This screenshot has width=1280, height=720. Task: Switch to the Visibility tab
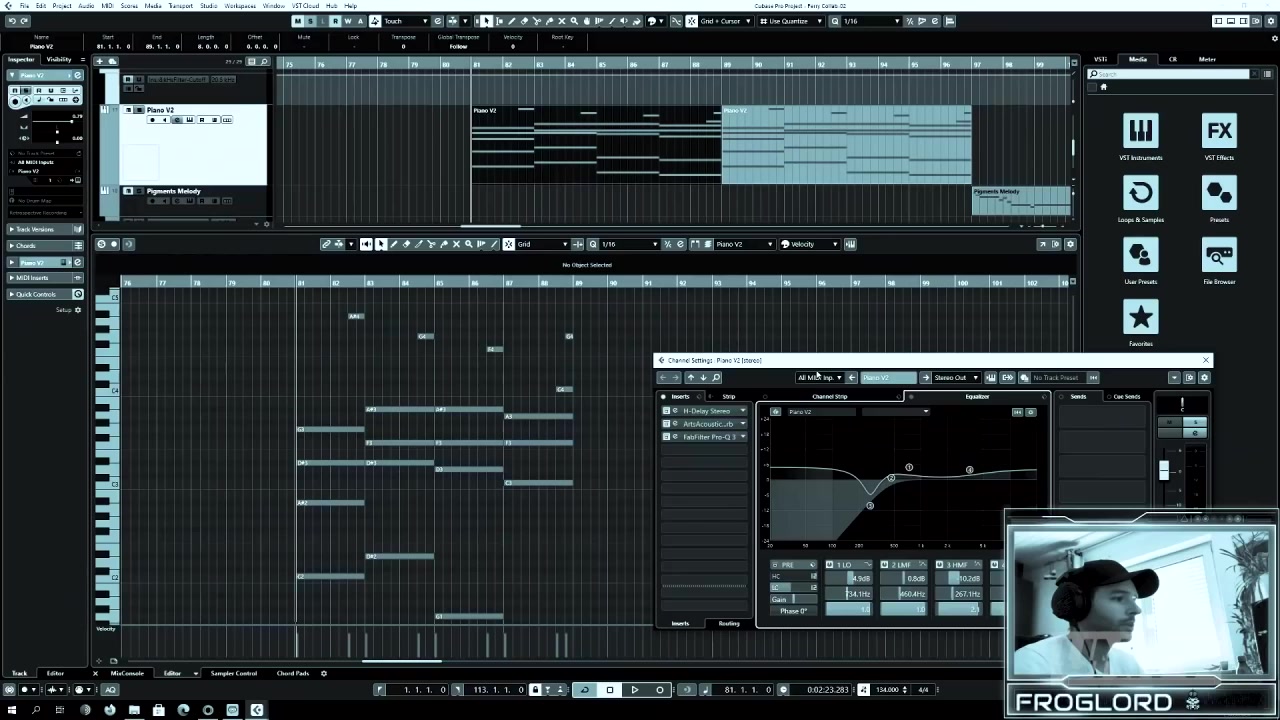tap(59, 59)
